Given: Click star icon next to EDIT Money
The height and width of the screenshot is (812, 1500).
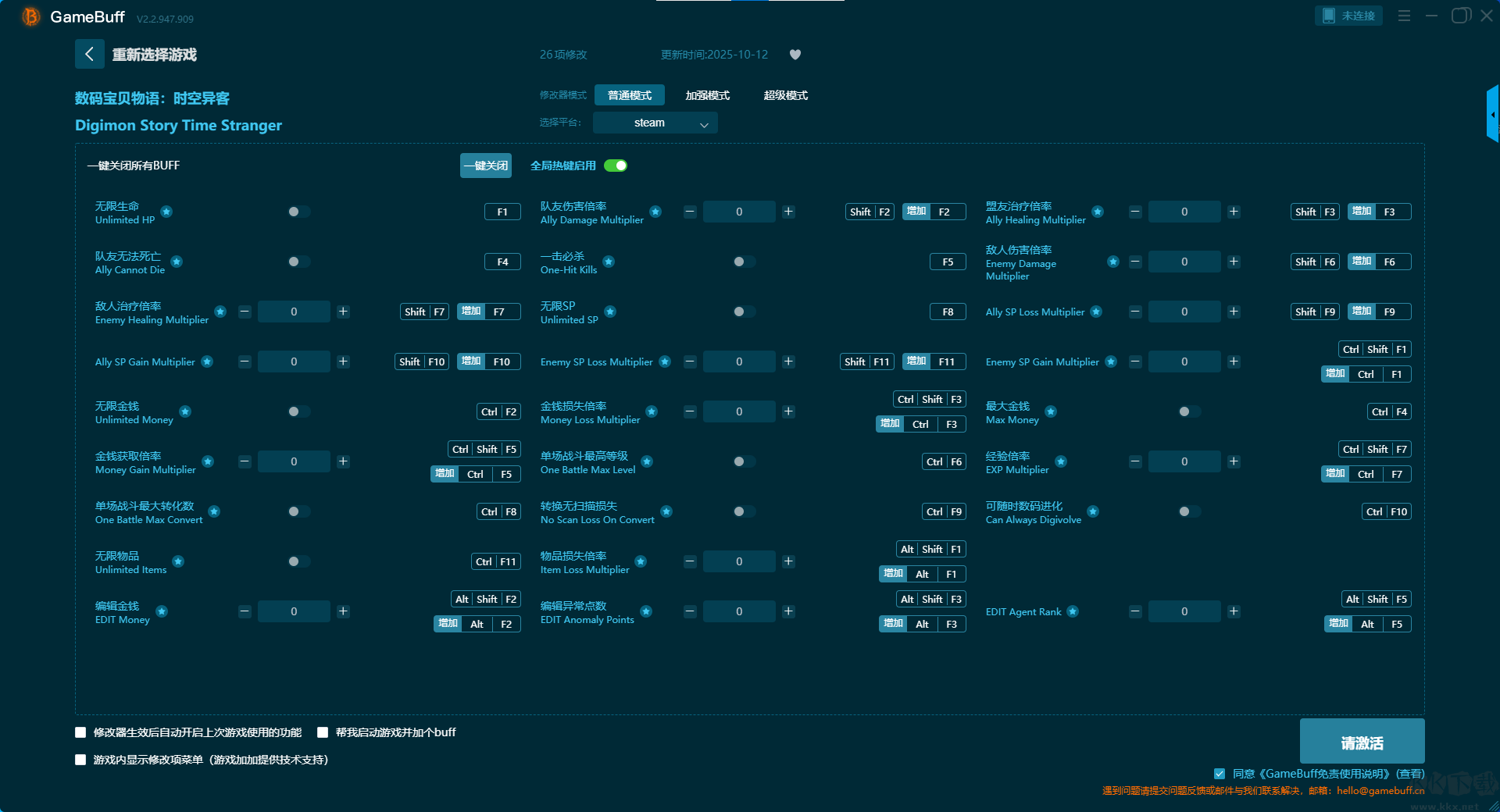Looking at the screenshot, I should (162, 611).
